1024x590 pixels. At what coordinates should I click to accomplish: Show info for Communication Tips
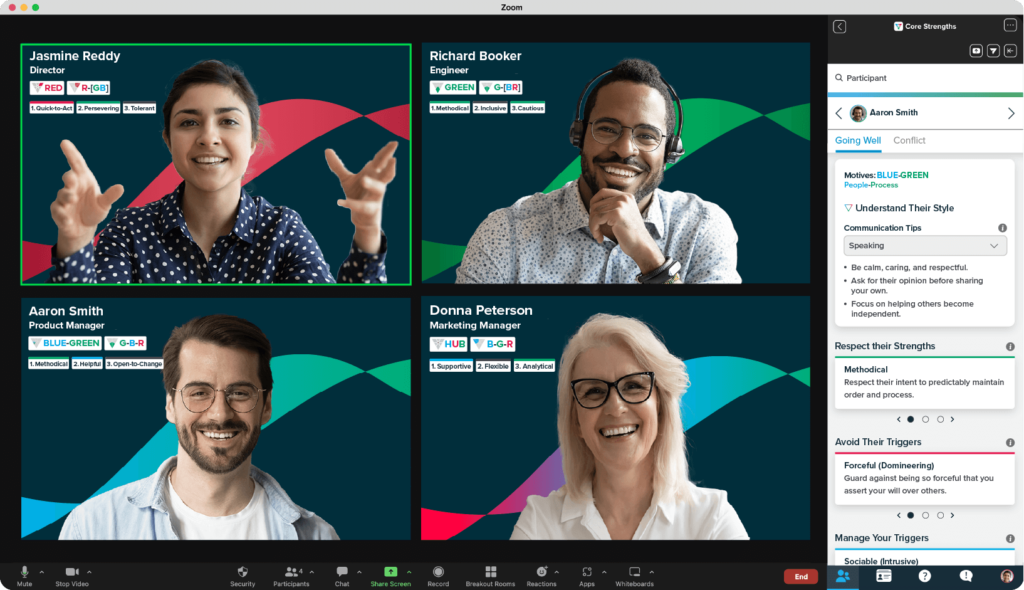coord(1002,228)
